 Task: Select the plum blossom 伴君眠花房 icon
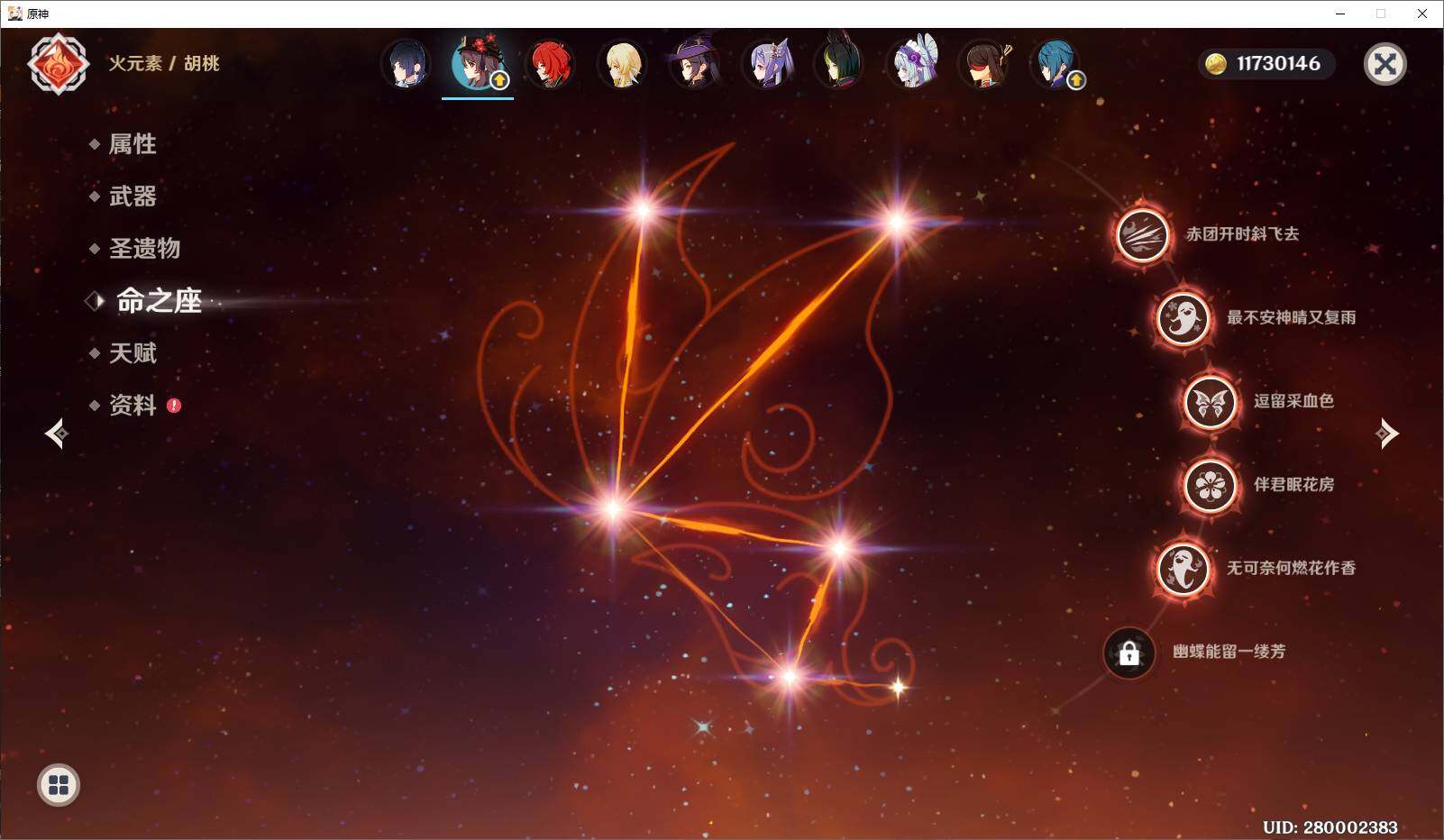click(x=1210, y=485)
